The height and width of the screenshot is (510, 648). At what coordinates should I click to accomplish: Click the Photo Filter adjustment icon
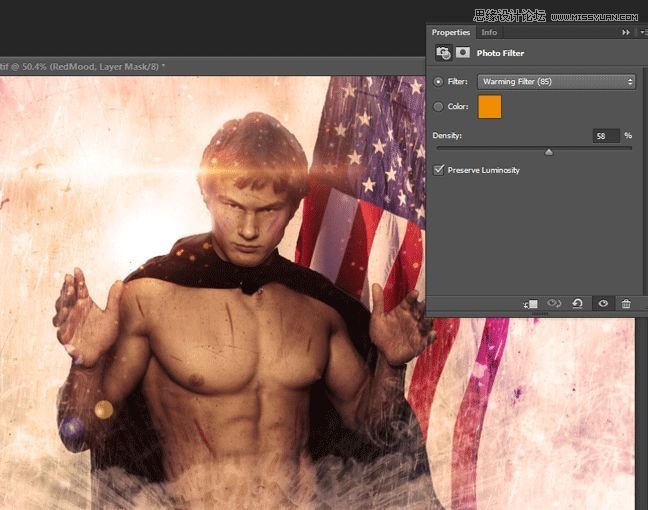[443, 53]
